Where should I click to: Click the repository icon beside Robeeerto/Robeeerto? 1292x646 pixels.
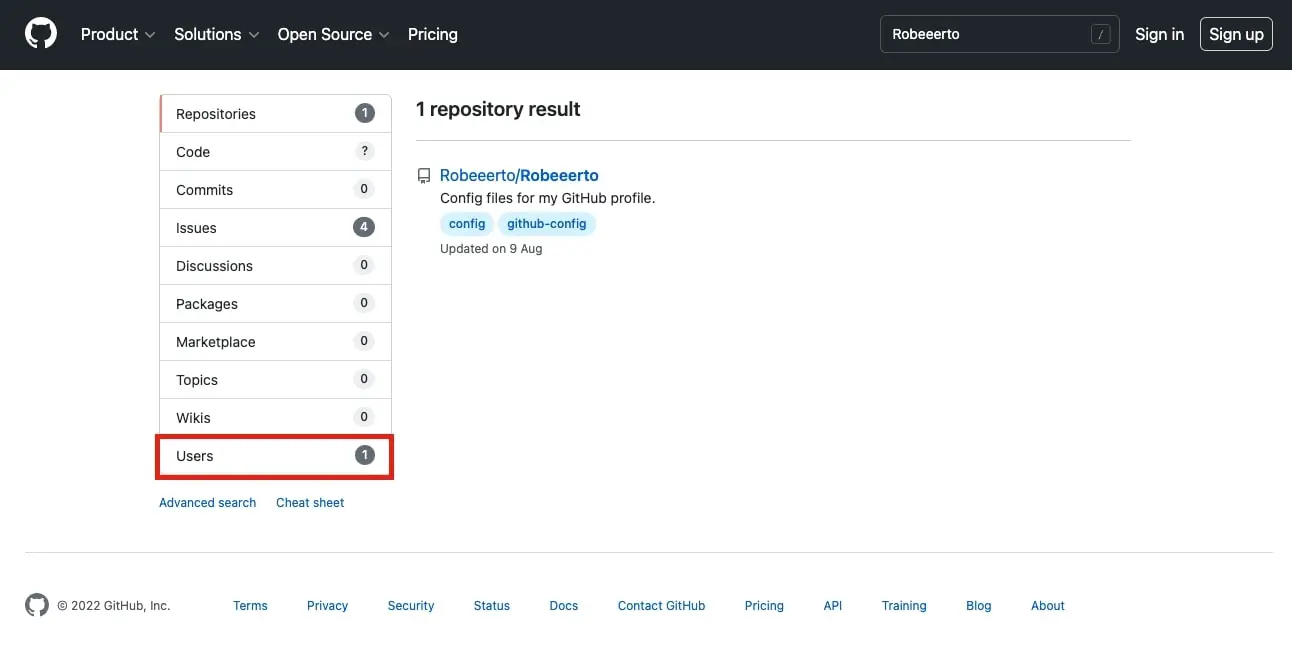(x=424, y=176)
